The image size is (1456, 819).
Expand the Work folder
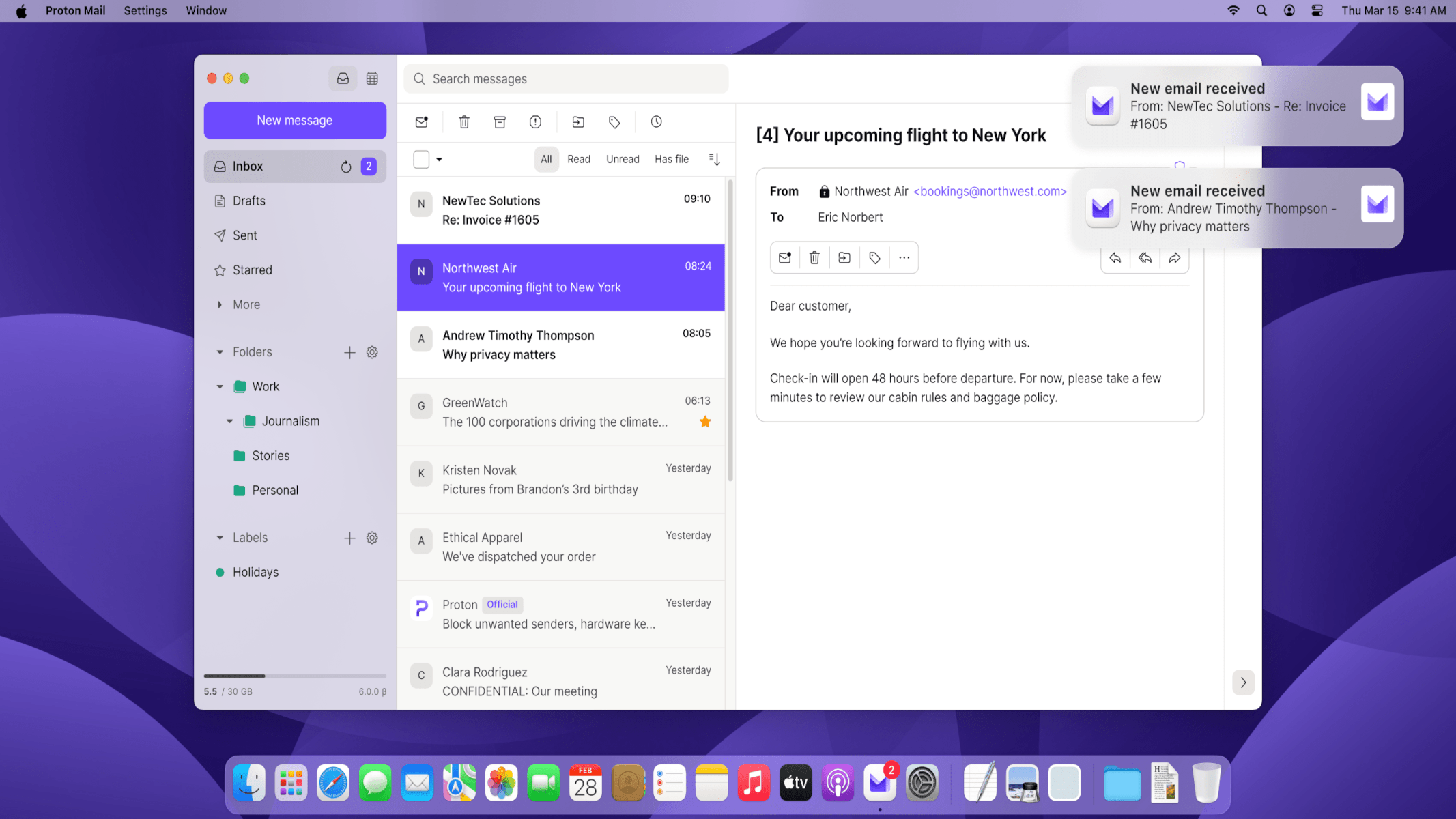click(220, 386)
